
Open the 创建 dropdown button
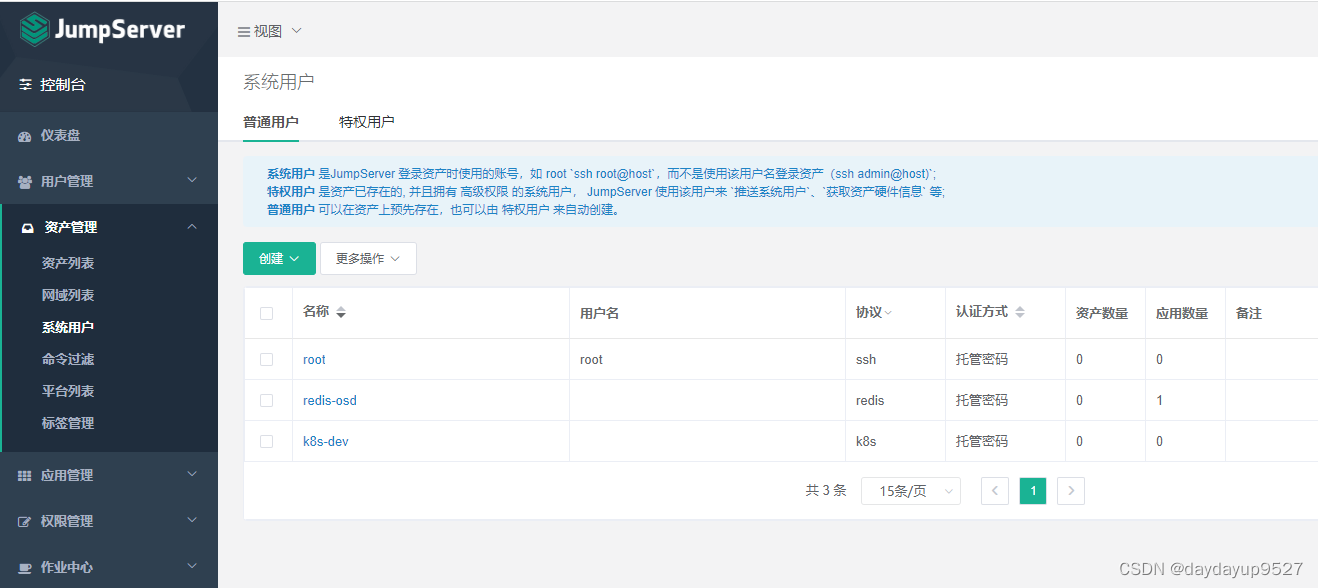coord(279,258)
